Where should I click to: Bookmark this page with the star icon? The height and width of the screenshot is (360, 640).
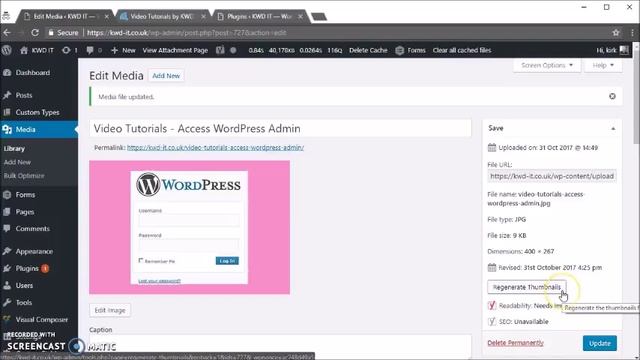[616, 33]
